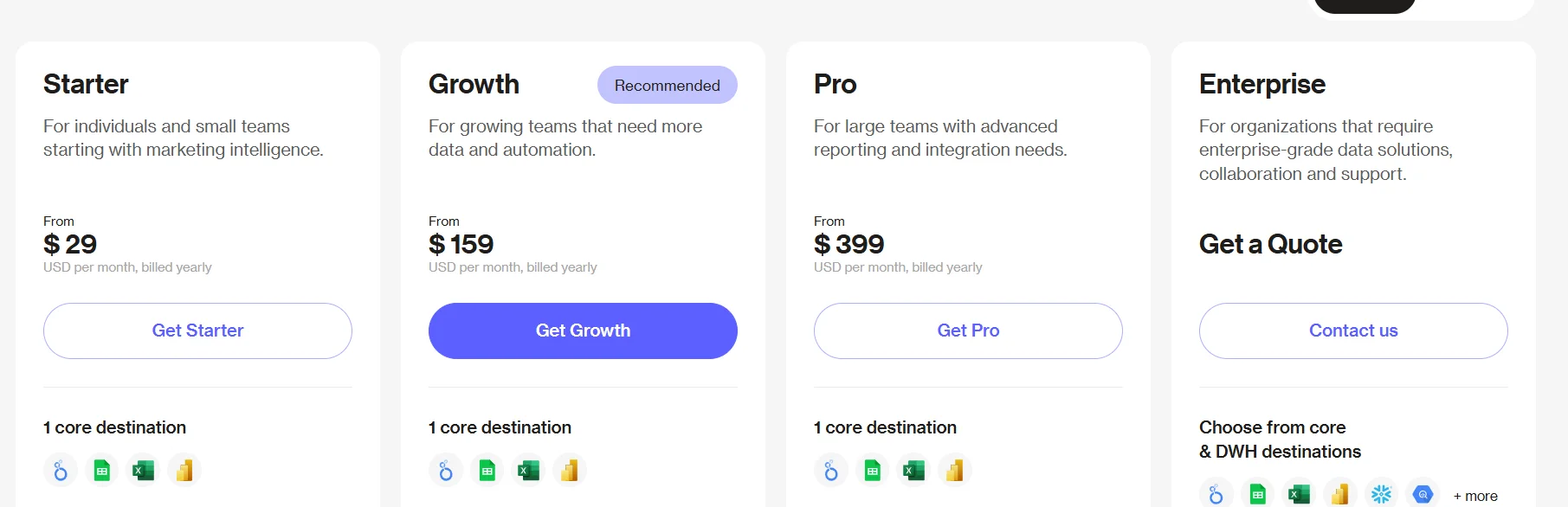The height and width of the screenshot is (507, 1568).
Task: Select the Get Pro button
Action: click(x=968, y=331)
